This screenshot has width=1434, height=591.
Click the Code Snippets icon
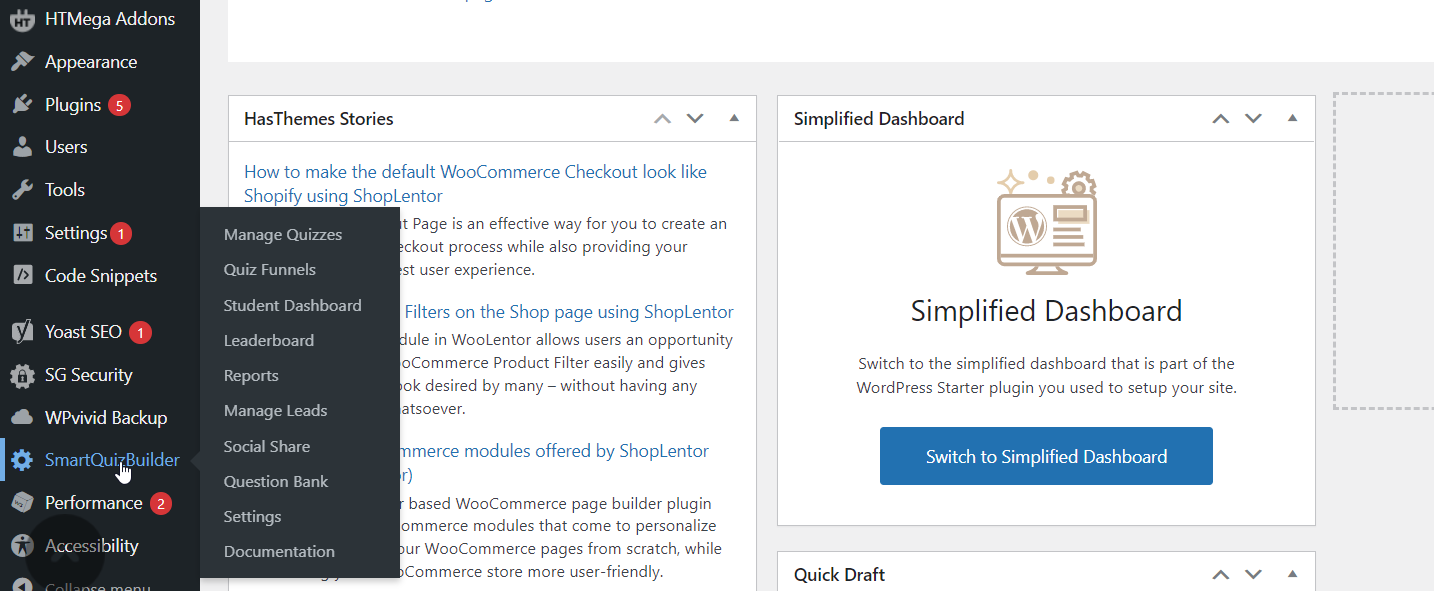pyautogui.click(x=22, y=276)
